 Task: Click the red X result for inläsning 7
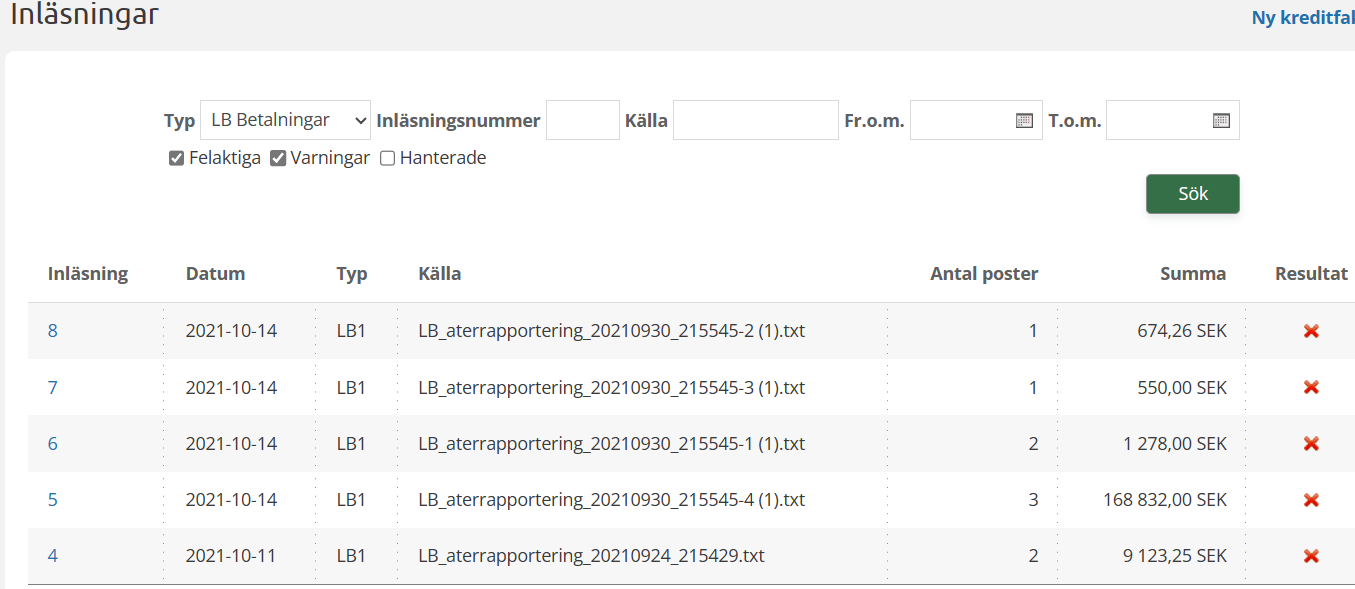click(1311, 387)
